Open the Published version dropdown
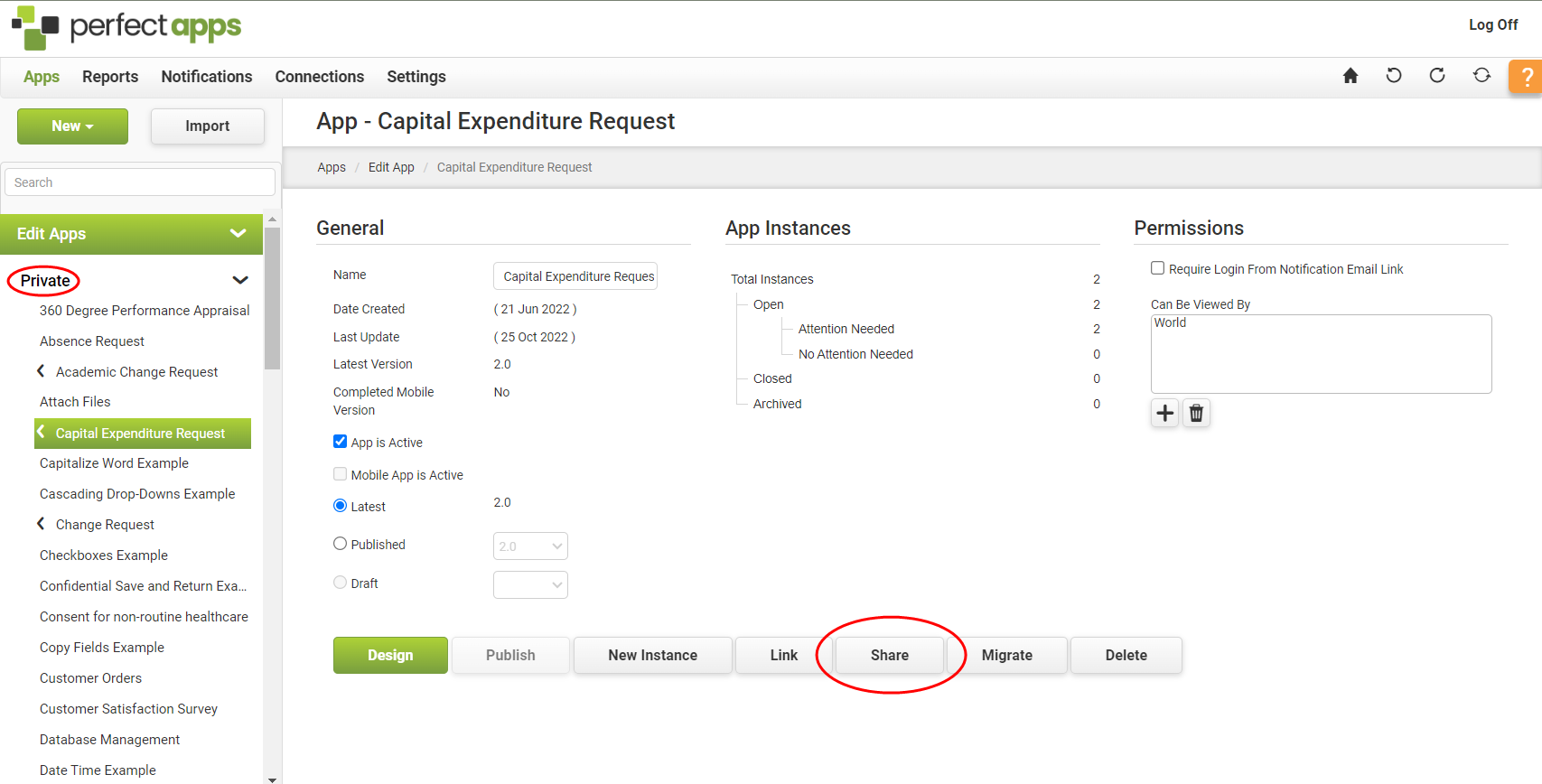Image resolution: width=1542 pixels, height=784 pixels. pos(530,546)
